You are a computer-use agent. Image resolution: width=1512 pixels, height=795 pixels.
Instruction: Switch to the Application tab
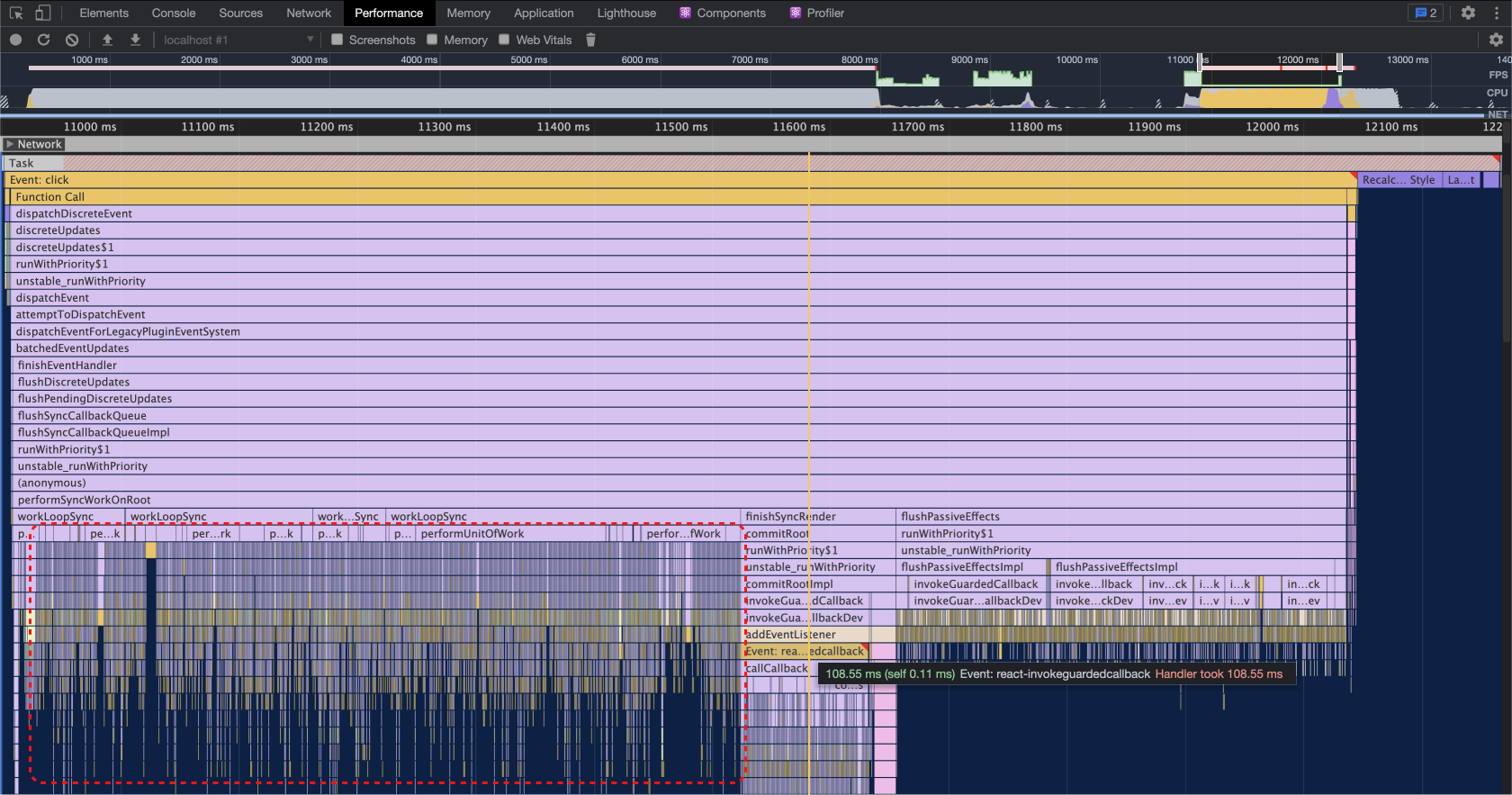[x=544, y=13]
